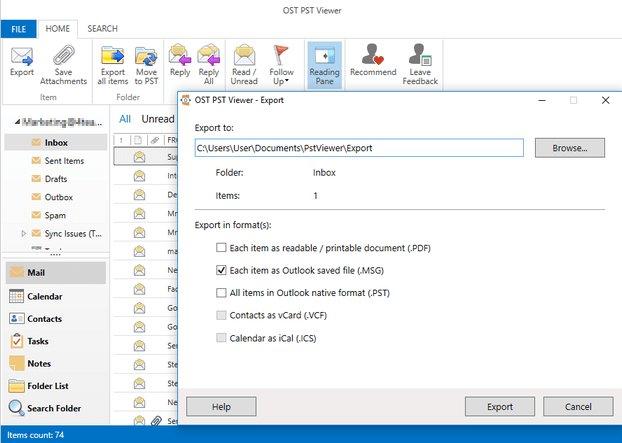Click the Items count: 74 status text
The image size is (622, 443).
[x=35, y=435]
